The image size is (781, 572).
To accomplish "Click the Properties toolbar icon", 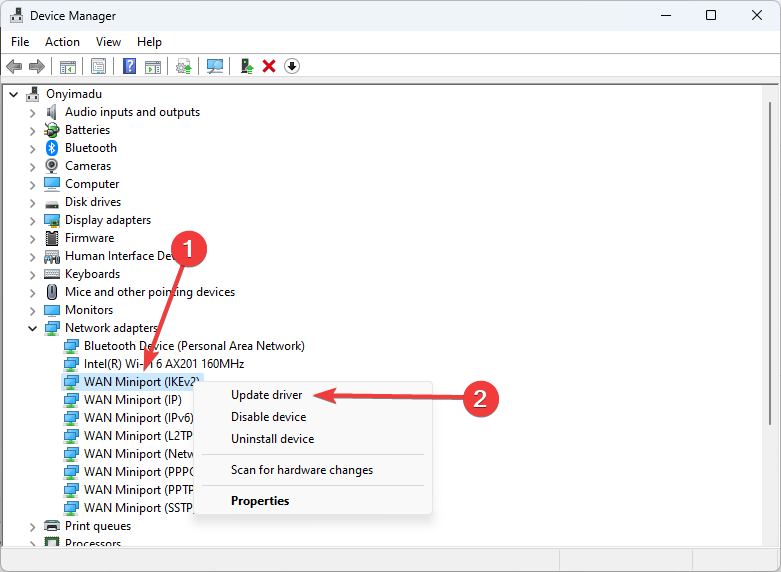I will 98,66.
